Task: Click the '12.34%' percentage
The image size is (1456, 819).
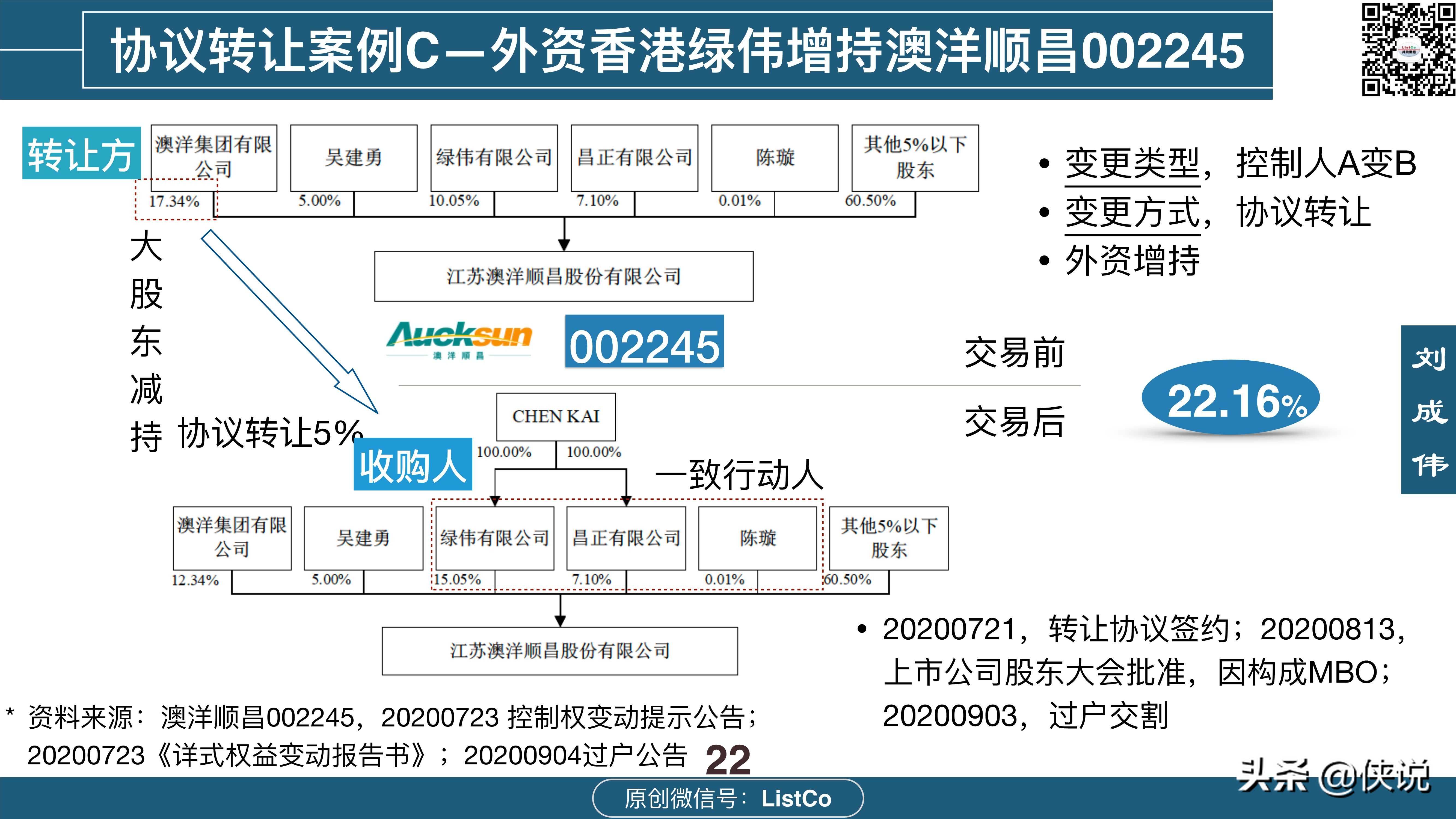Action: [195, 580]
